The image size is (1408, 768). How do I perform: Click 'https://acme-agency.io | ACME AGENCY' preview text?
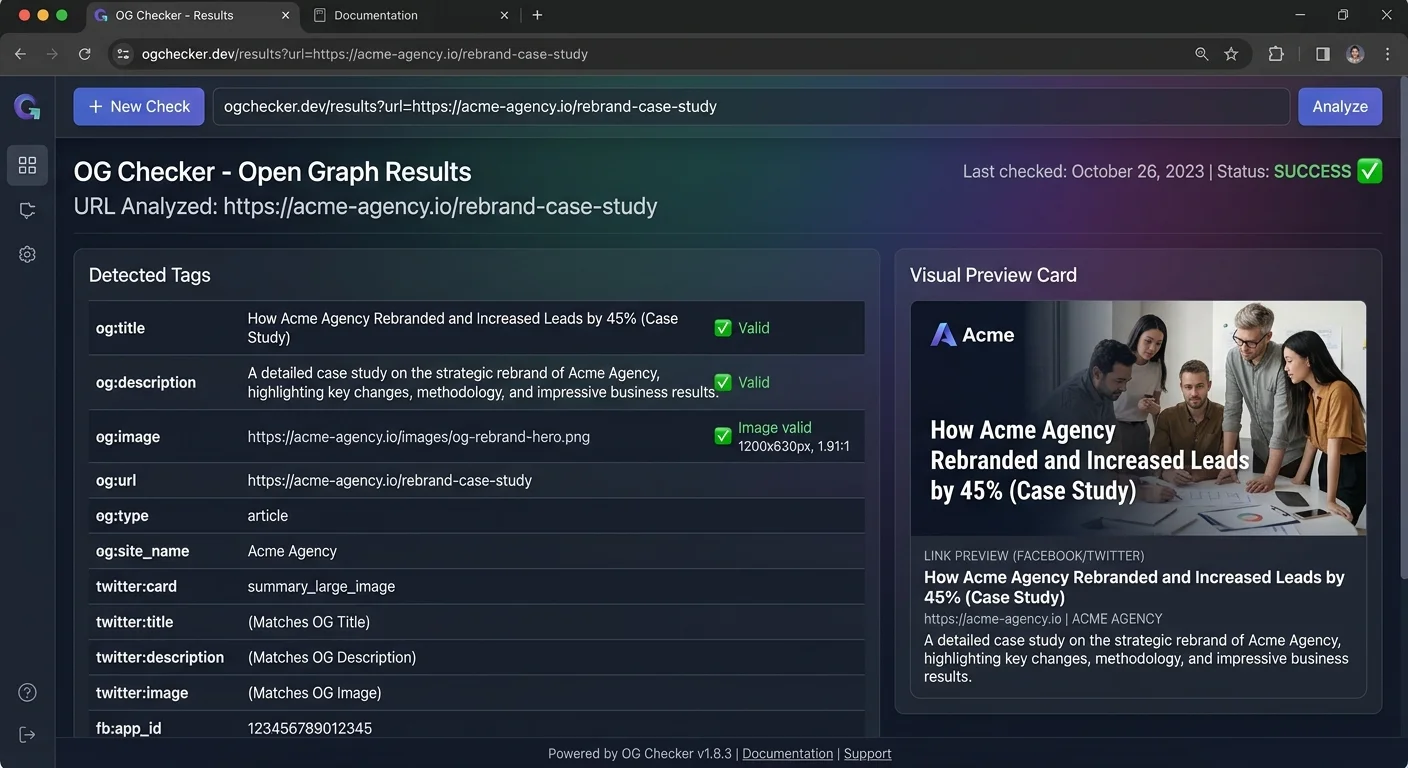[x=1043, y=619]
